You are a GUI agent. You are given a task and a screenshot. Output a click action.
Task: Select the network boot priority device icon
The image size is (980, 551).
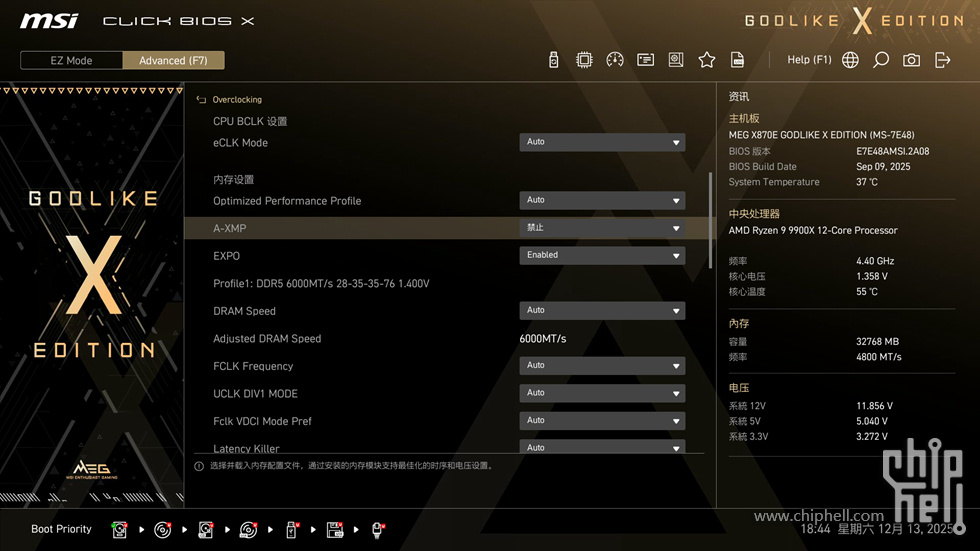tap(378, 529)
